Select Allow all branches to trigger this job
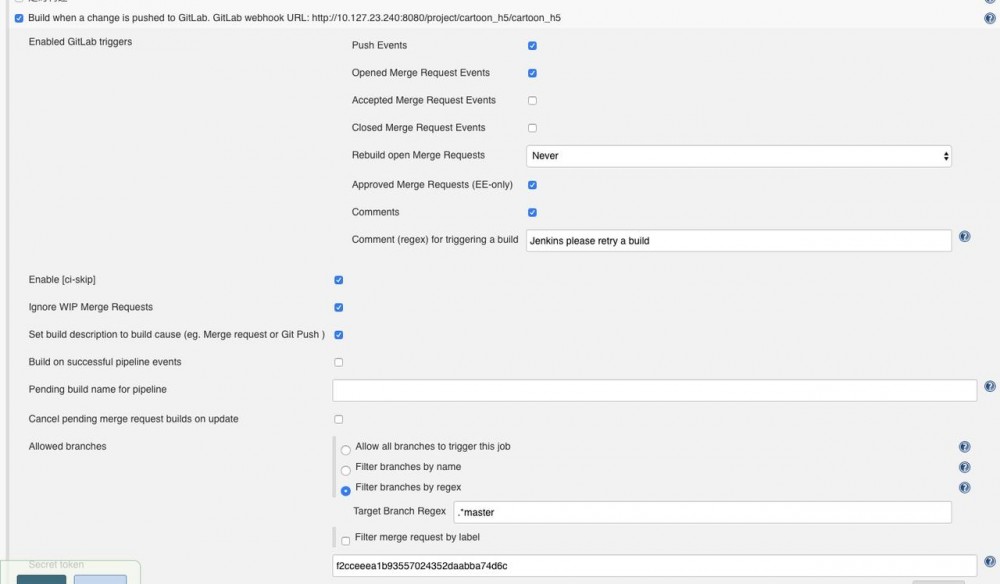 [346, 450]
